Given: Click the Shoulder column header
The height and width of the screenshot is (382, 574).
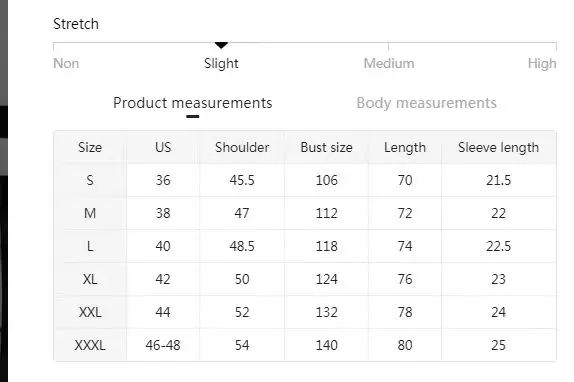Looking at the screenshot, I should coord(242,147).
